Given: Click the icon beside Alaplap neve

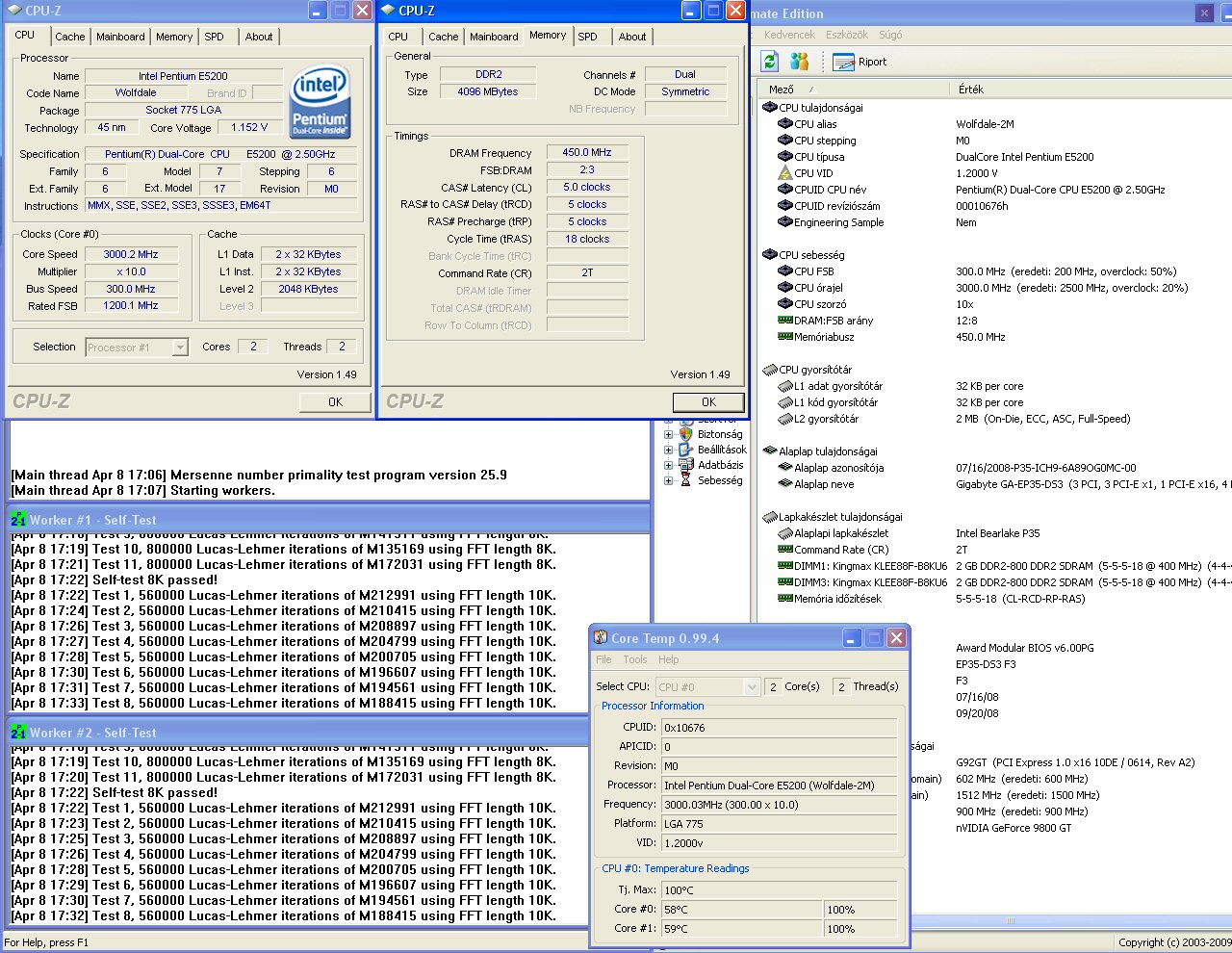Looking at the screenshot, I should 785,484.
